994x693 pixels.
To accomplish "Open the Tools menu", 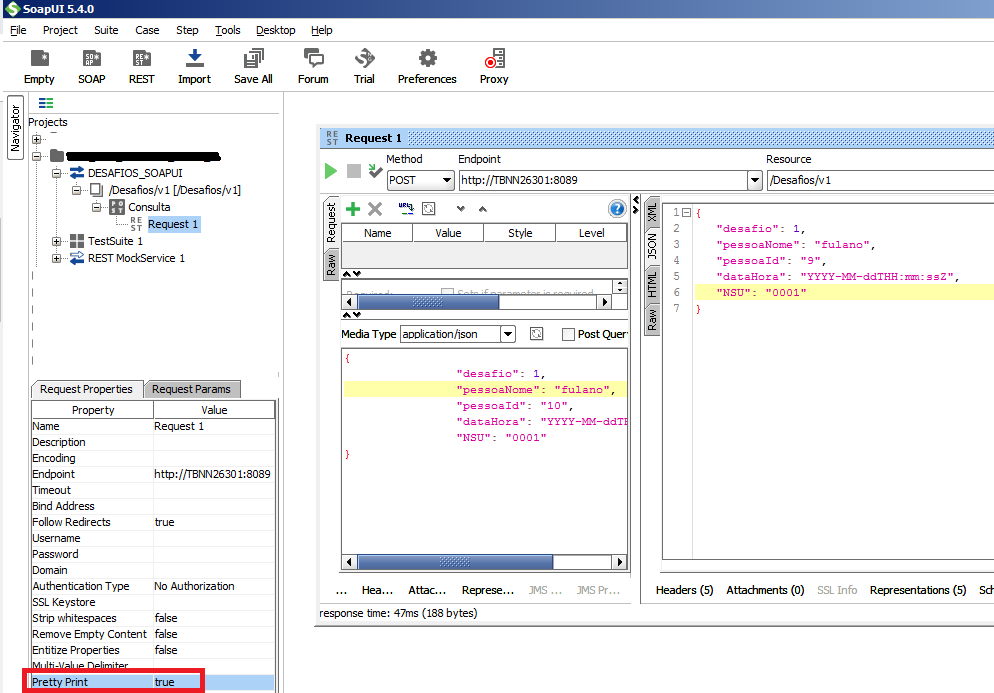I will [x=228, y=30].
